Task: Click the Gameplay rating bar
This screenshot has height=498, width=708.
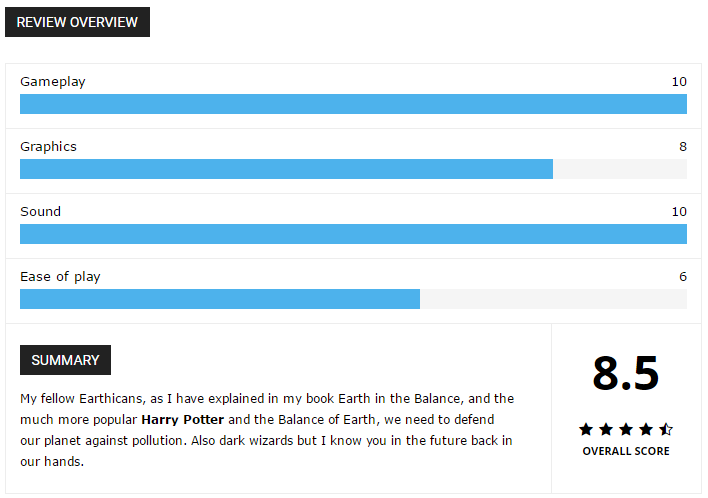Action: coord(353,104)
